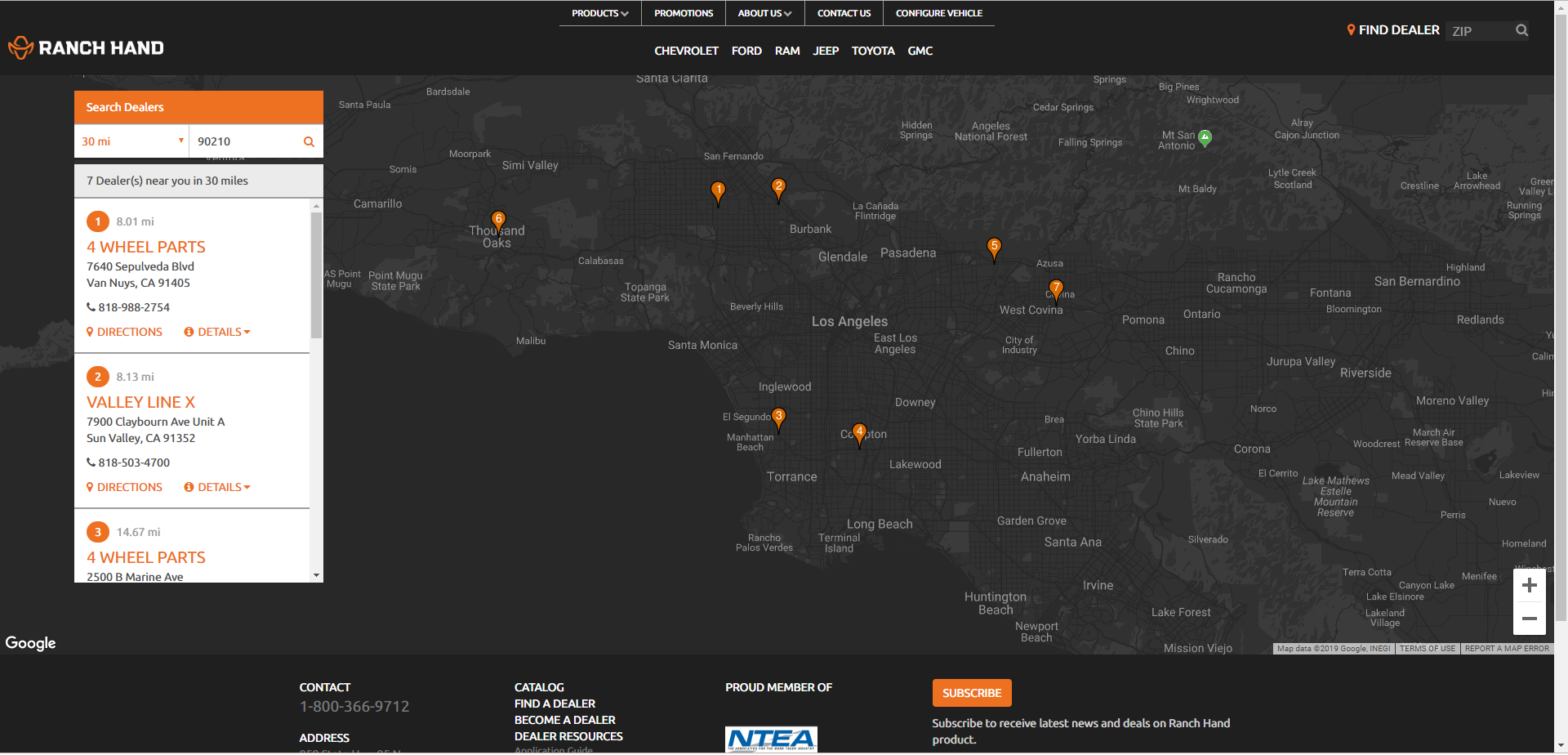Viewport: 1568px width, 755px height.
Task: Click Report a Map Error link
Action: (x=1507, y=649)
